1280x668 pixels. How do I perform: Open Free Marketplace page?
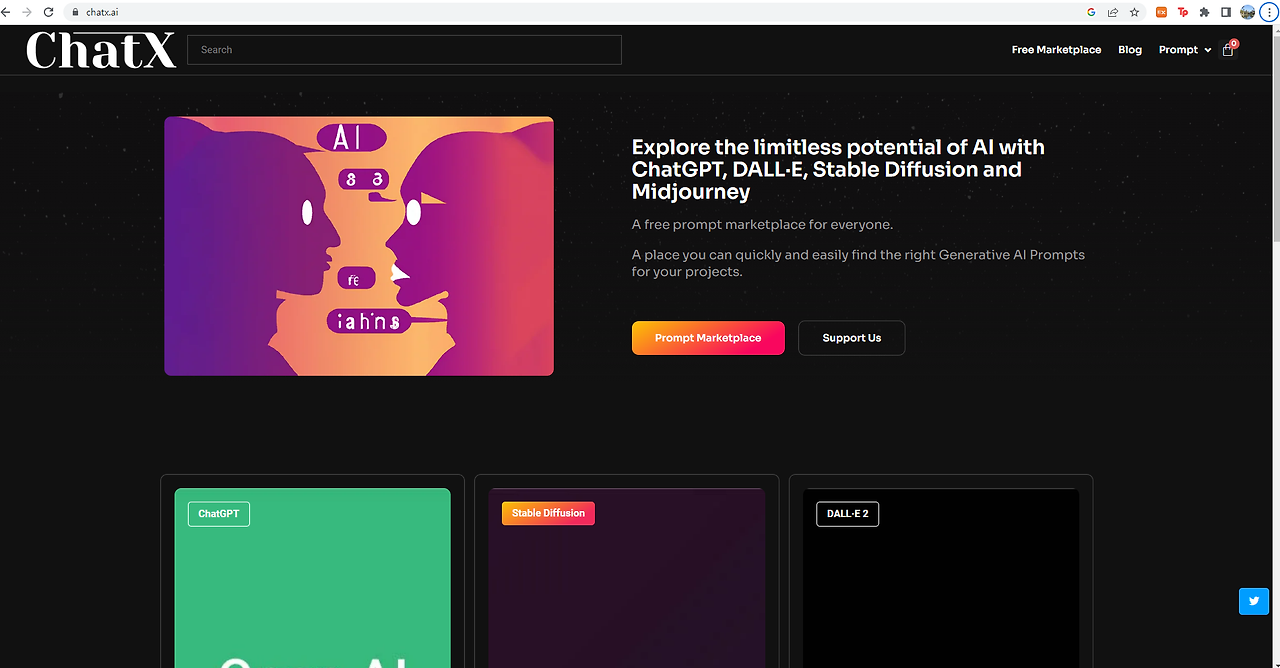(x=1056, y=50)
